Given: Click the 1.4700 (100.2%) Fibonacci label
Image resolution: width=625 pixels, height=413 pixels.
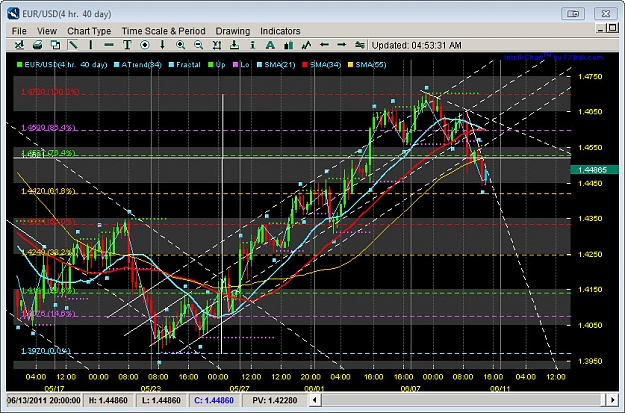Looking at the screenshot, I should [x=50, y=92].
